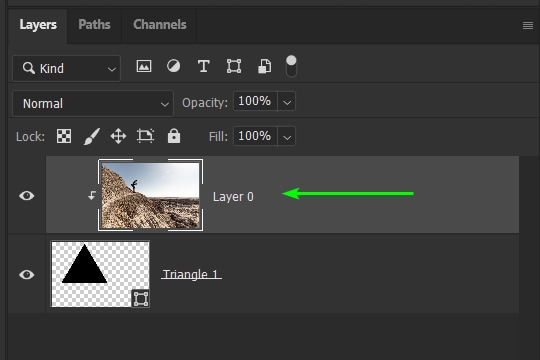The image size is (540, 360).
Task: Filter for type layers
Action: [x=204, y=66]
